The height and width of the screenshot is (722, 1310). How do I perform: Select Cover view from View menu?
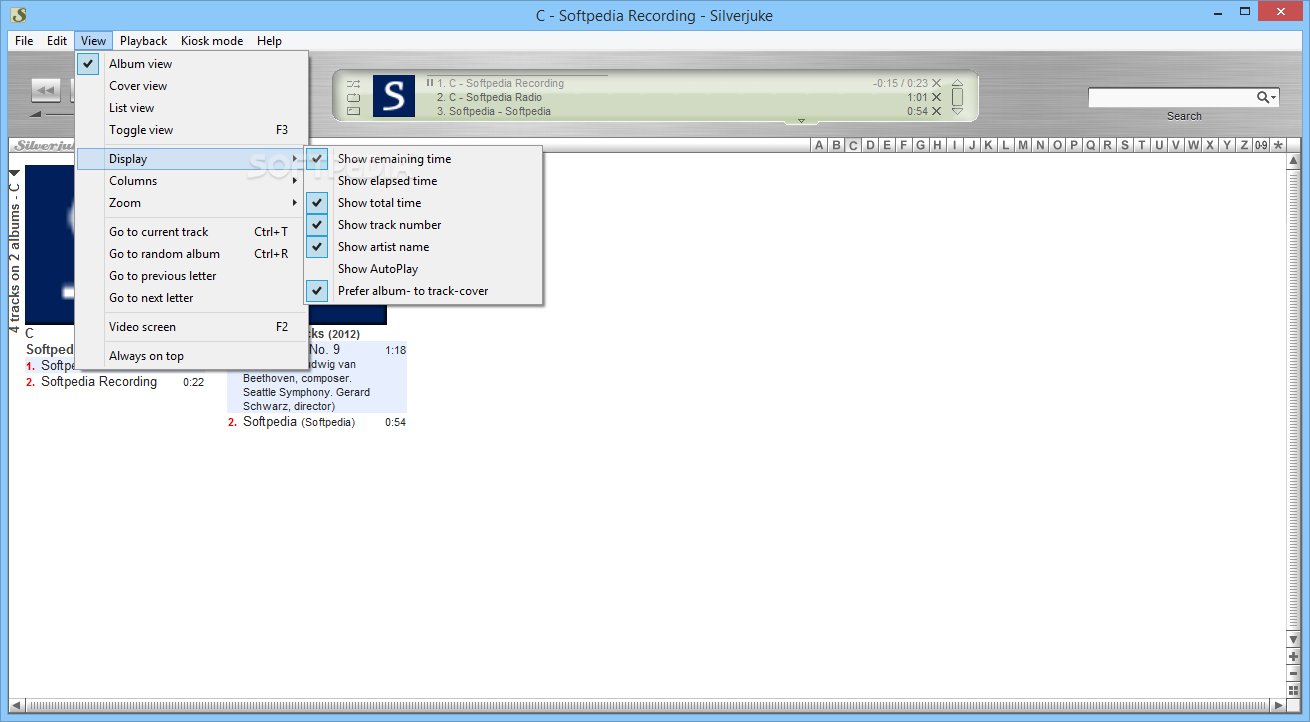click(192, 86)
